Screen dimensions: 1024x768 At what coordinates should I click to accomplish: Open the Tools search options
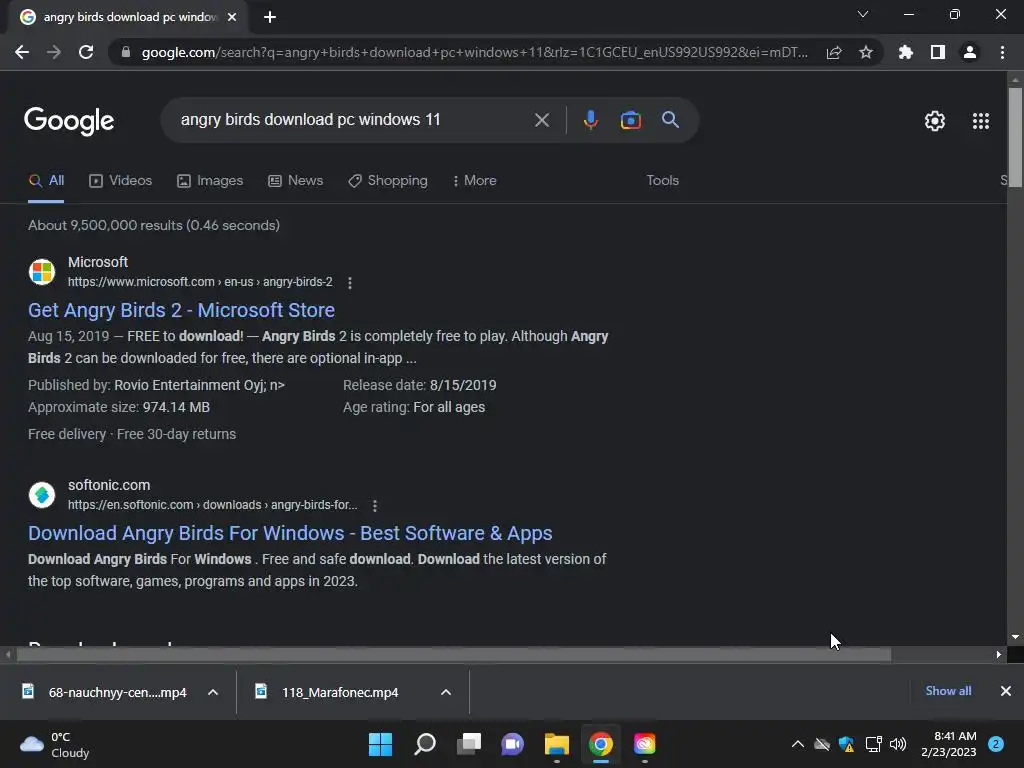(662, 181)
